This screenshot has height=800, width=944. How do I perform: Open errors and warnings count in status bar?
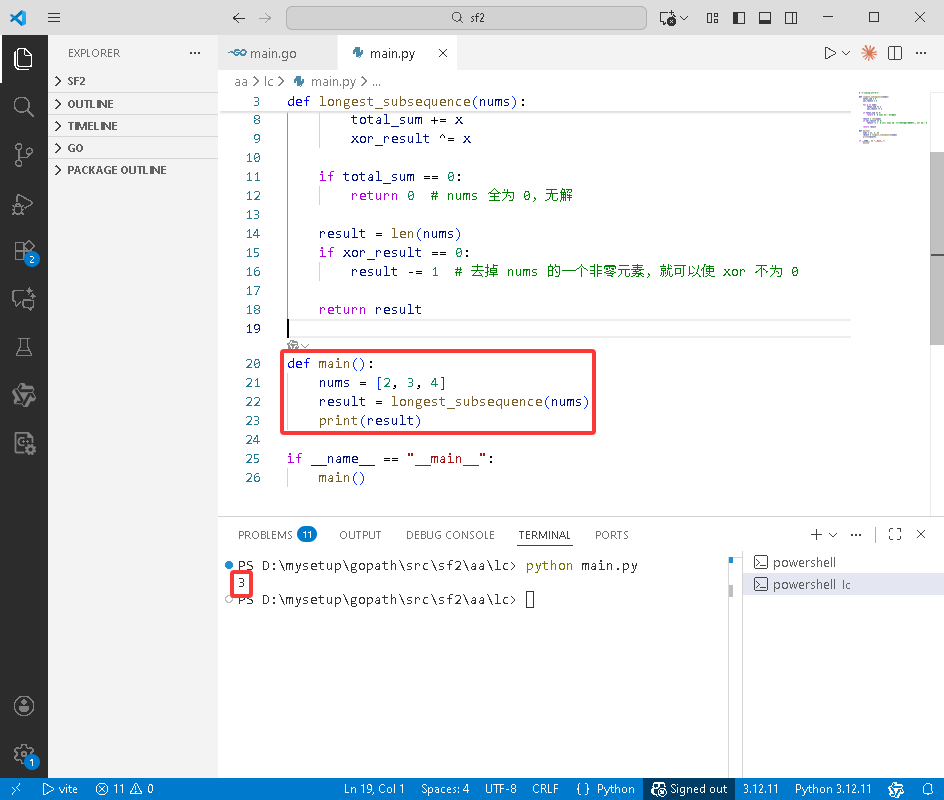pyautogui.click(x=125, y=789)
